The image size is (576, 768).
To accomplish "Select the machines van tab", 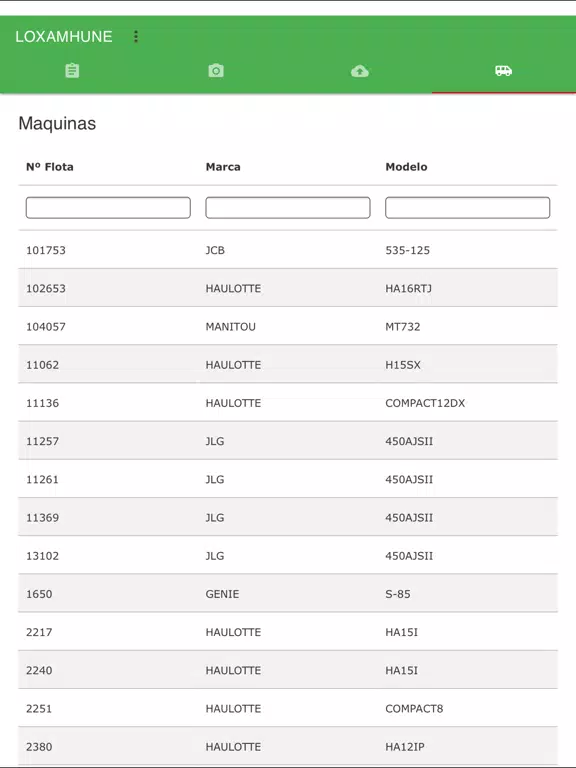I will 503,71.
